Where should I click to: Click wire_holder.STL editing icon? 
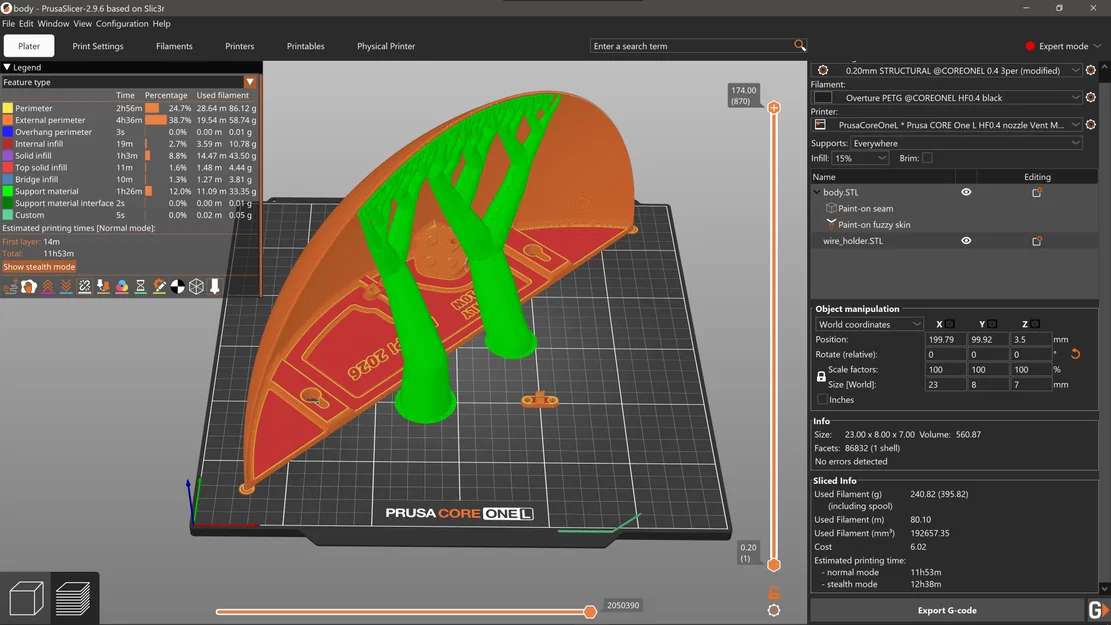point(1037,241)
